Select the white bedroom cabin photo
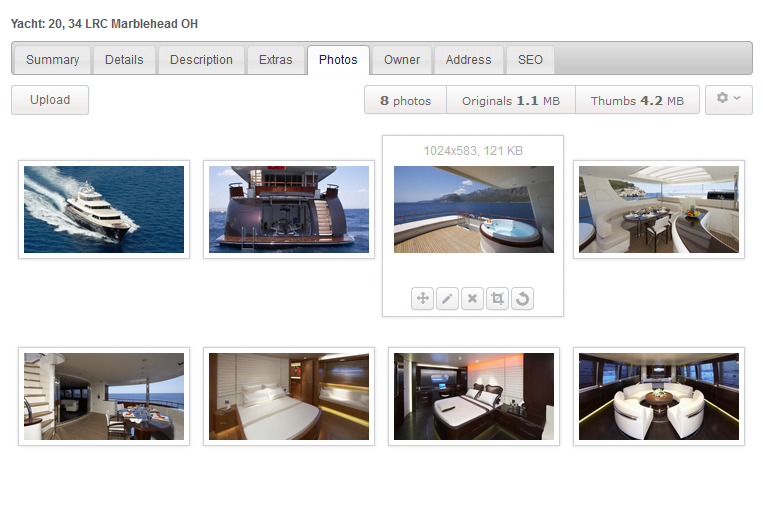The height and width of the screenshot is (529, 763). coord(289,396)
